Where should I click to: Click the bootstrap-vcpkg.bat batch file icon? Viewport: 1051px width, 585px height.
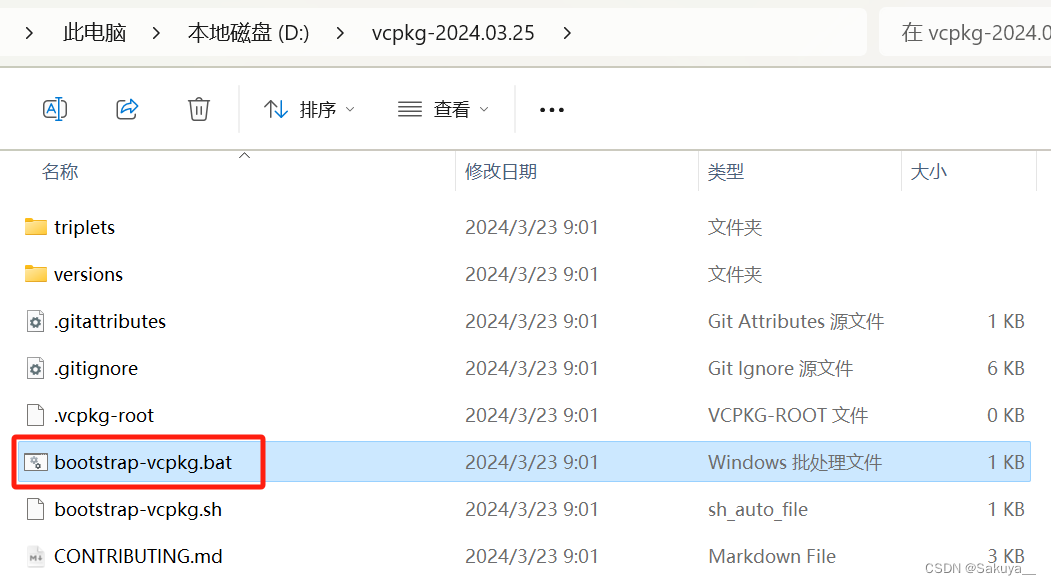(36, 462)
